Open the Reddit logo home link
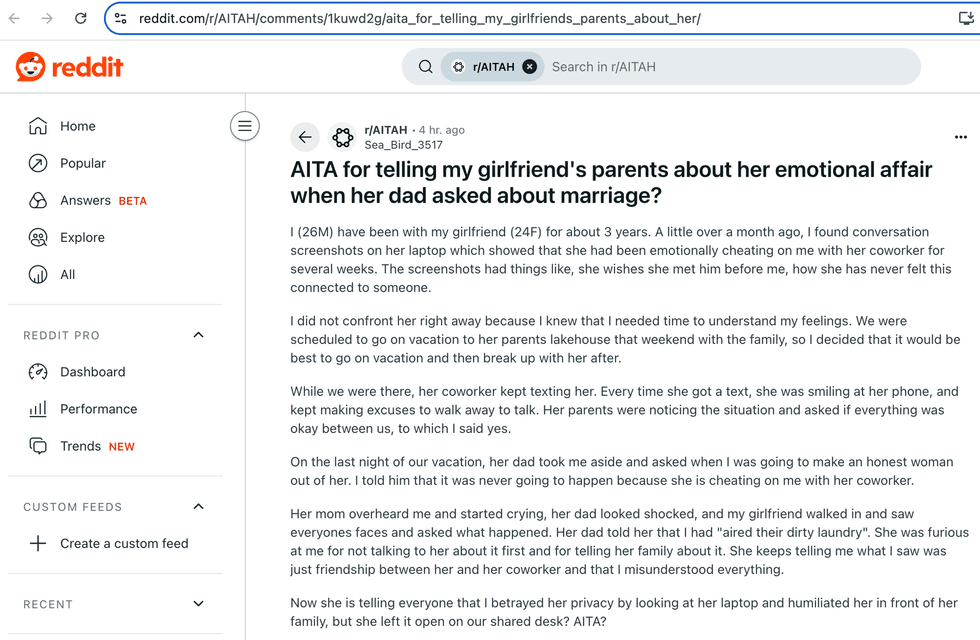The height and width of the screenshot is (640, 980). click(x=69, y=67)
